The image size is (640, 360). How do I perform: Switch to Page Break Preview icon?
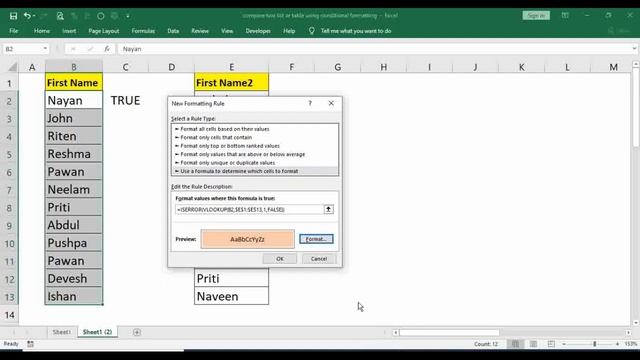coord(551,344)
